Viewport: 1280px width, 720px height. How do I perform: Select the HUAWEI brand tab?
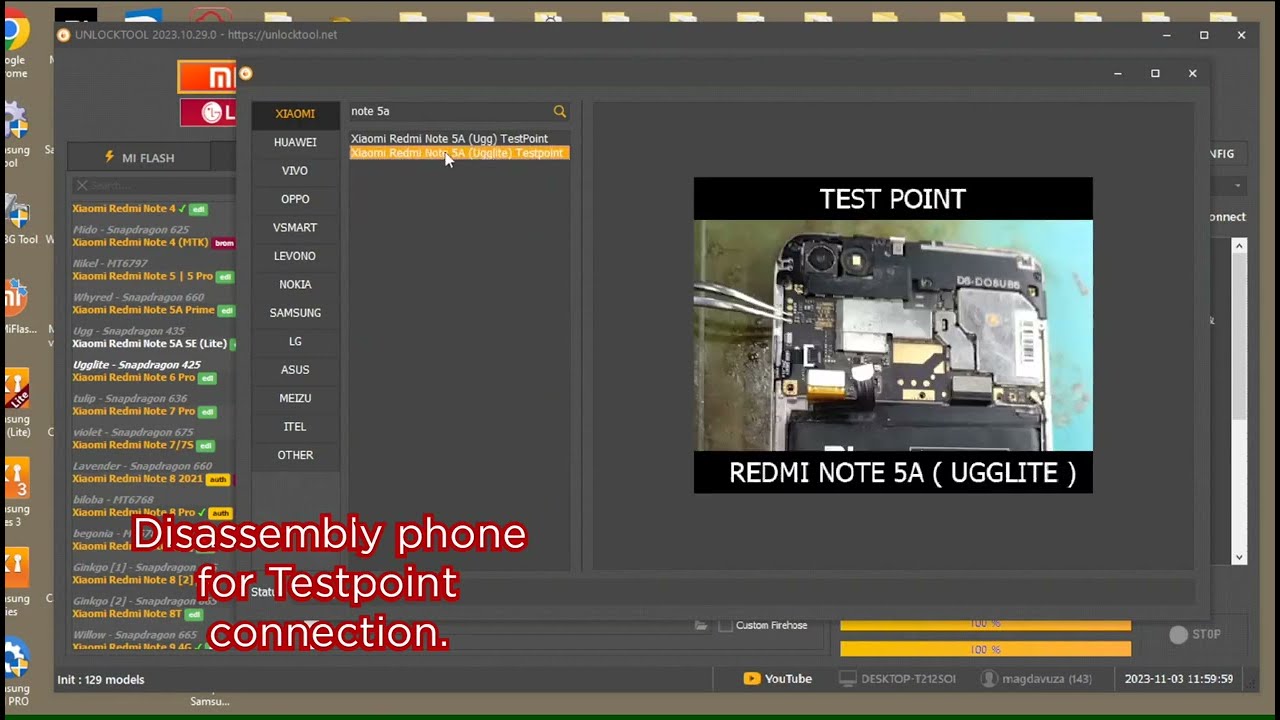tap(295, 142)
